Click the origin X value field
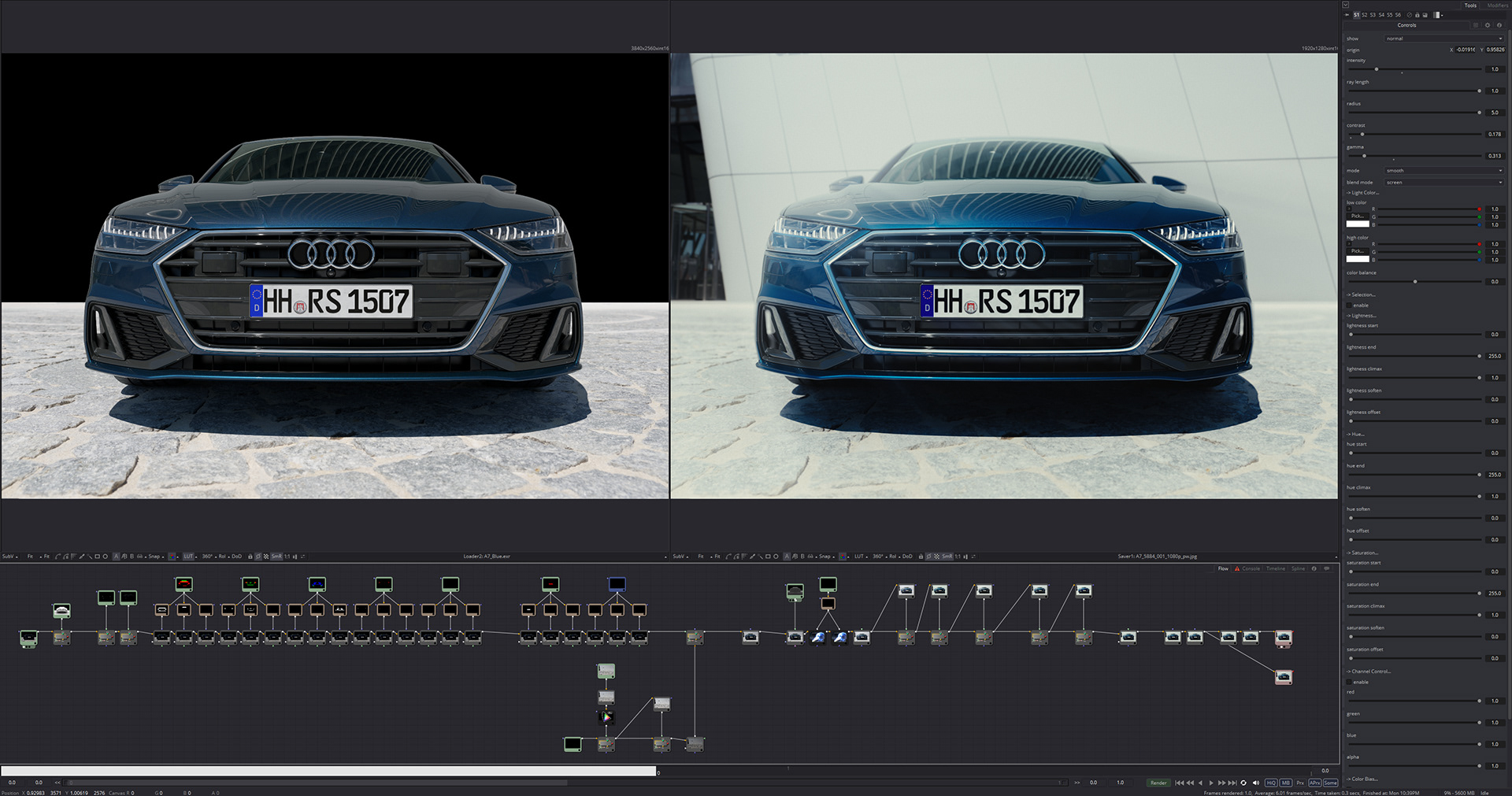 tap(1465, 50)
